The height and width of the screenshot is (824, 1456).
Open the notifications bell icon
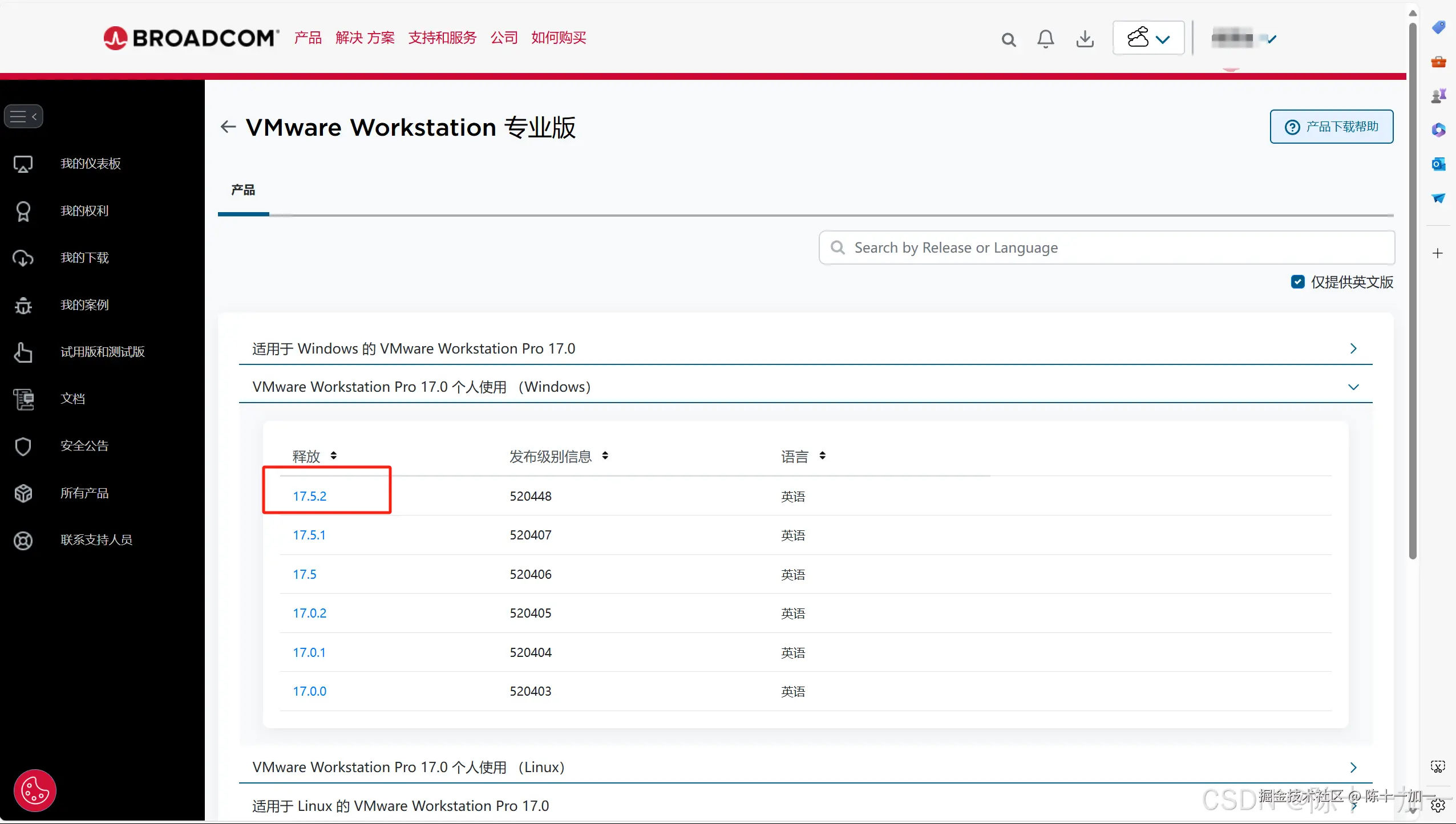[x=1045, y=39]
